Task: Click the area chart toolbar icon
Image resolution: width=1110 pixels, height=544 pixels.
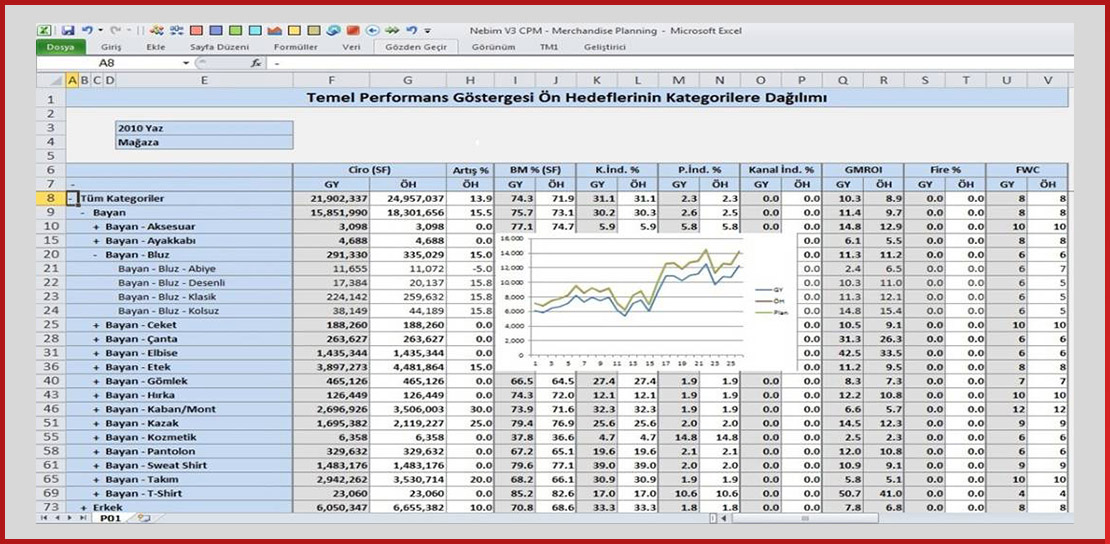Action: point(275,30)
